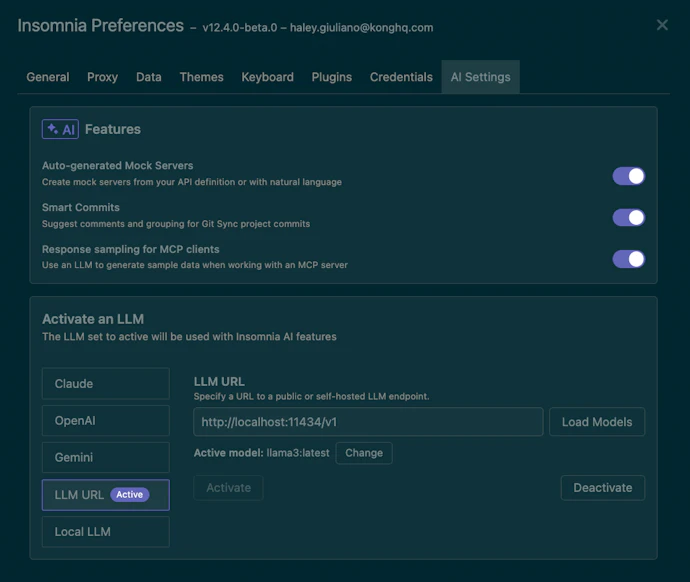Select the Themes tab
690x582 pixels.
coord(202,77)
